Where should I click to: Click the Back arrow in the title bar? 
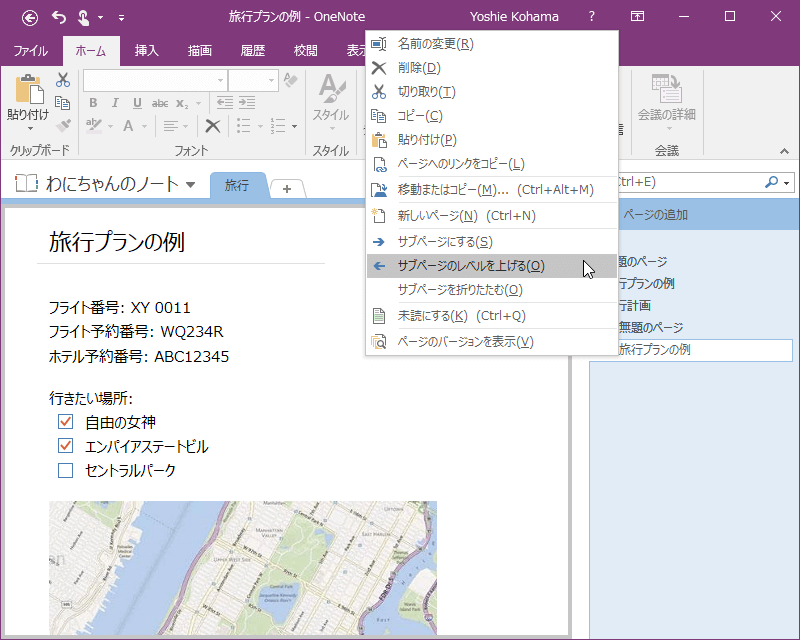pyautogui.click(x=30, y=16)
